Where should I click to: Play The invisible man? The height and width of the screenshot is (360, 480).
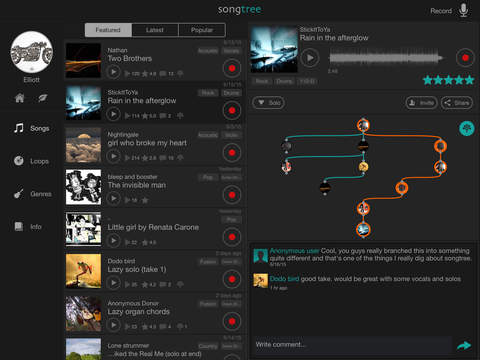113,199
